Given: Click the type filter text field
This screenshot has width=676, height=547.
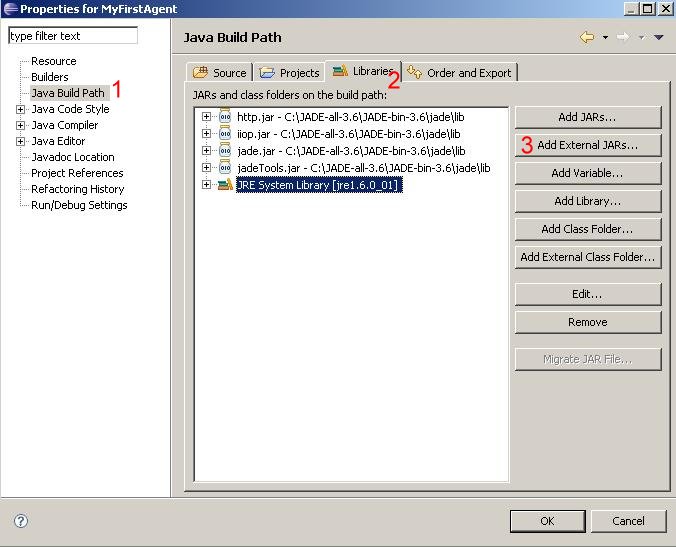Looking at the screenshot, I should (x=72, y=36).
